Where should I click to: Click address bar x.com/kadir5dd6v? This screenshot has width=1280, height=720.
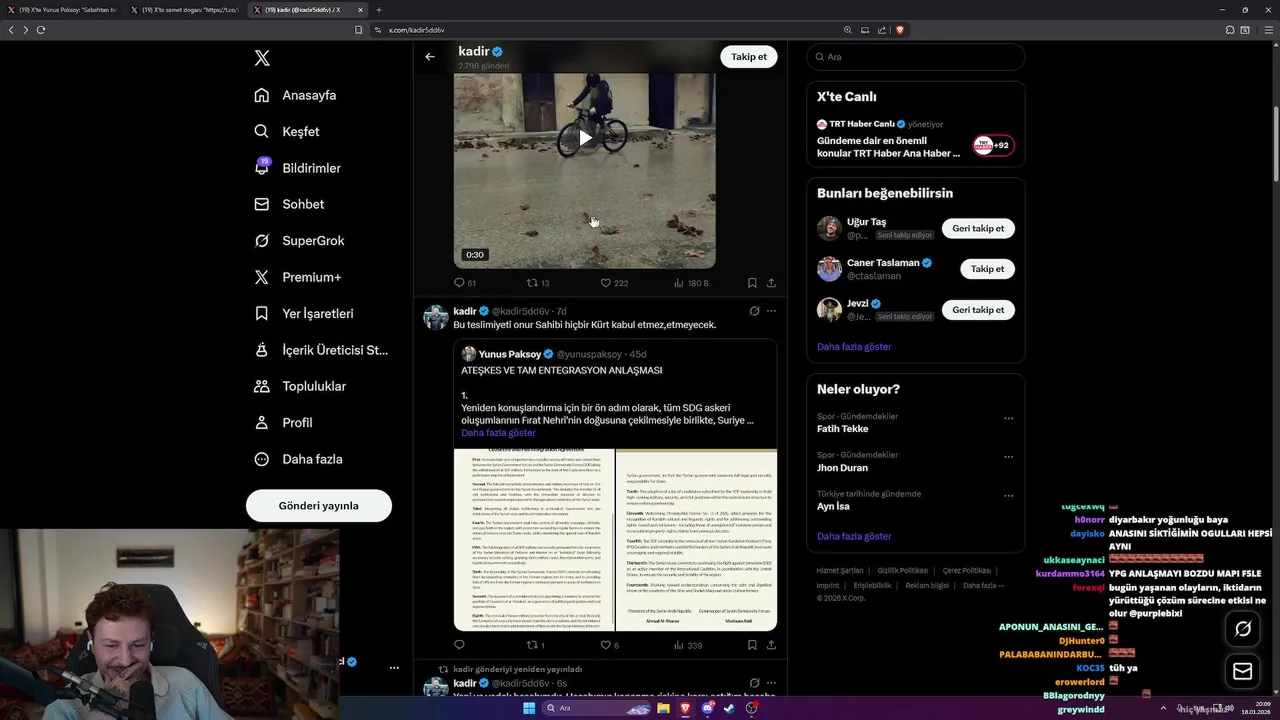pyautogui.click(x=416, y=30)
